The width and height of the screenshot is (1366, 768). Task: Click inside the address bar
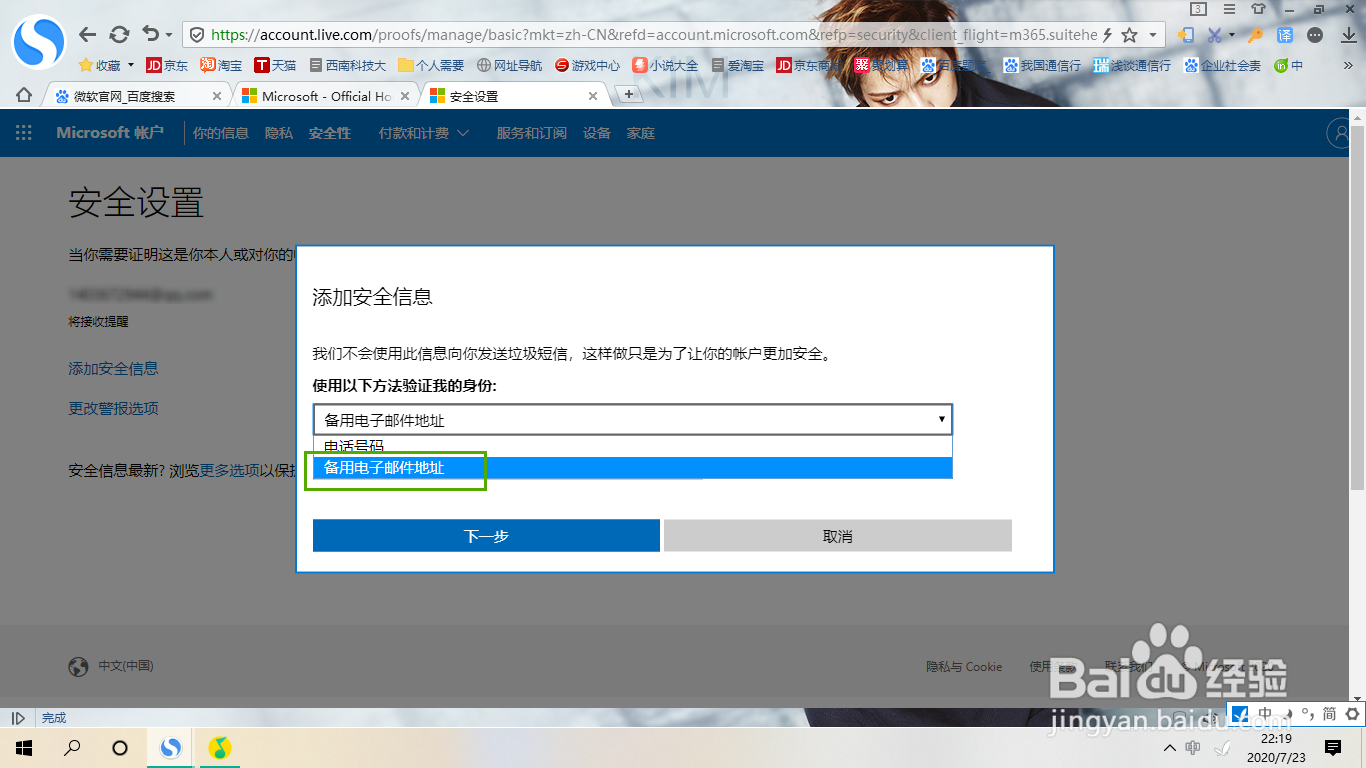click(600, 33)
